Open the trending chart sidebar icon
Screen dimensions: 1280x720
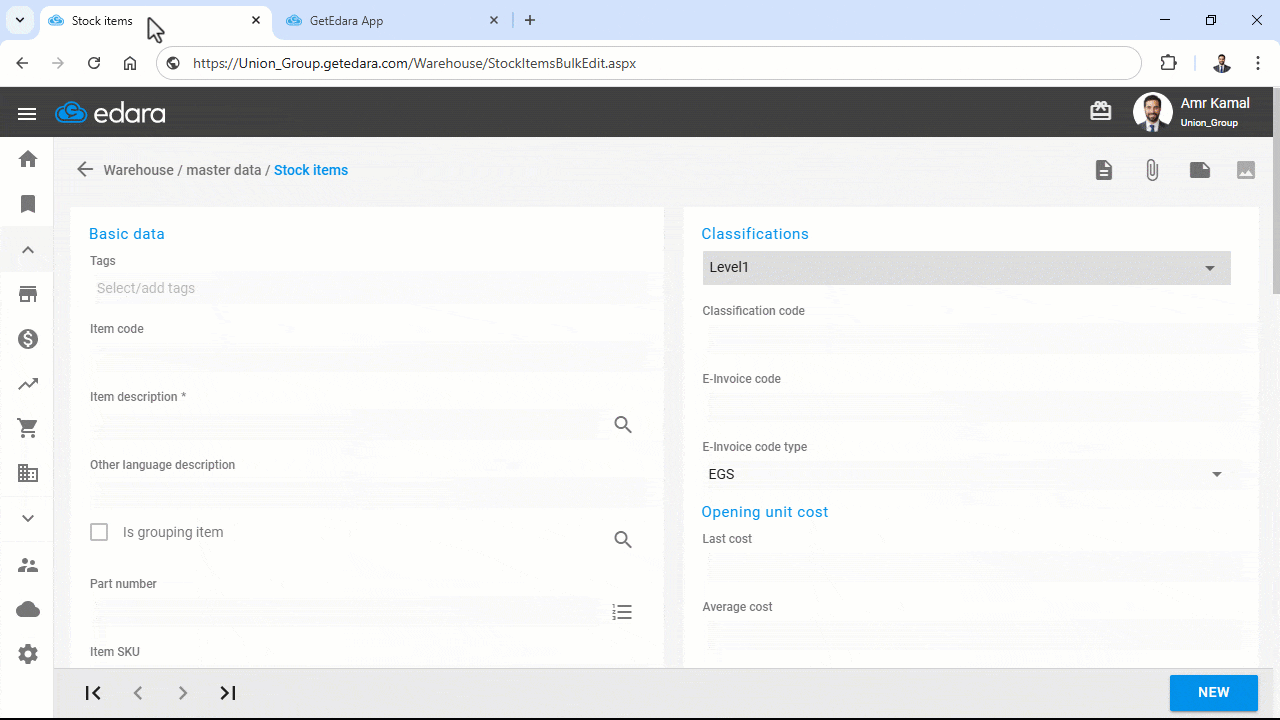point(28,384)
